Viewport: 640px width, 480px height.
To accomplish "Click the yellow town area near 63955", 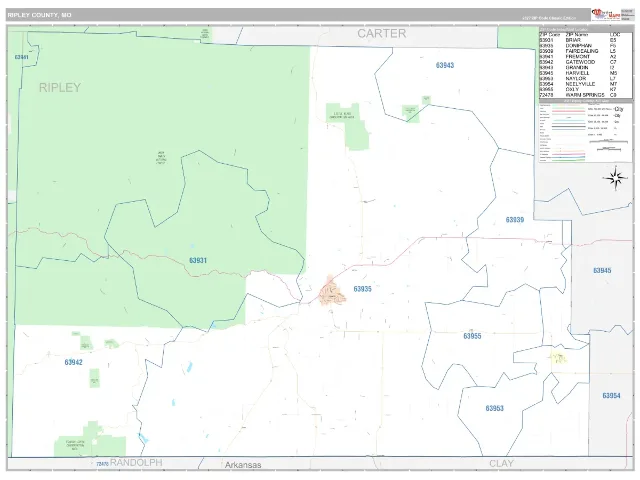I will [x=558, y=358].
